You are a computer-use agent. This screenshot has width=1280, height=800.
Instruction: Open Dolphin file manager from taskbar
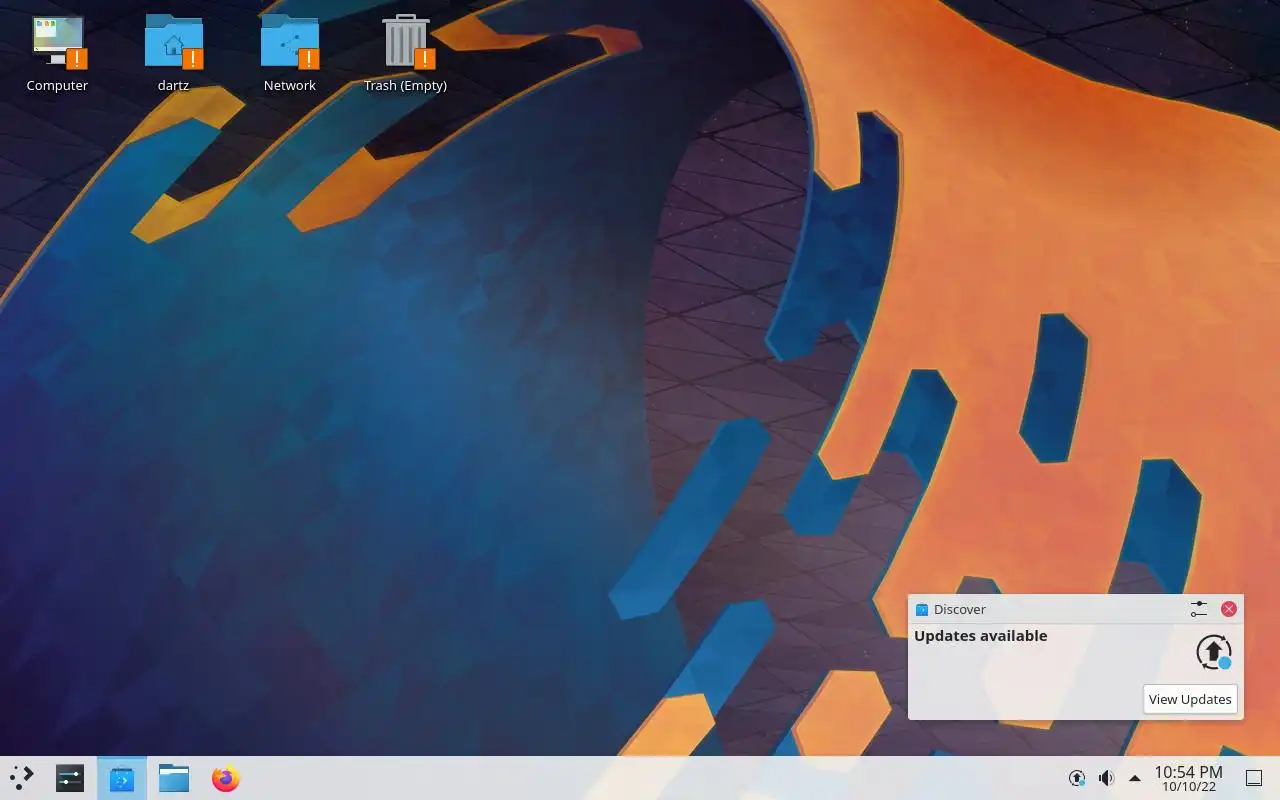(174, 778)
